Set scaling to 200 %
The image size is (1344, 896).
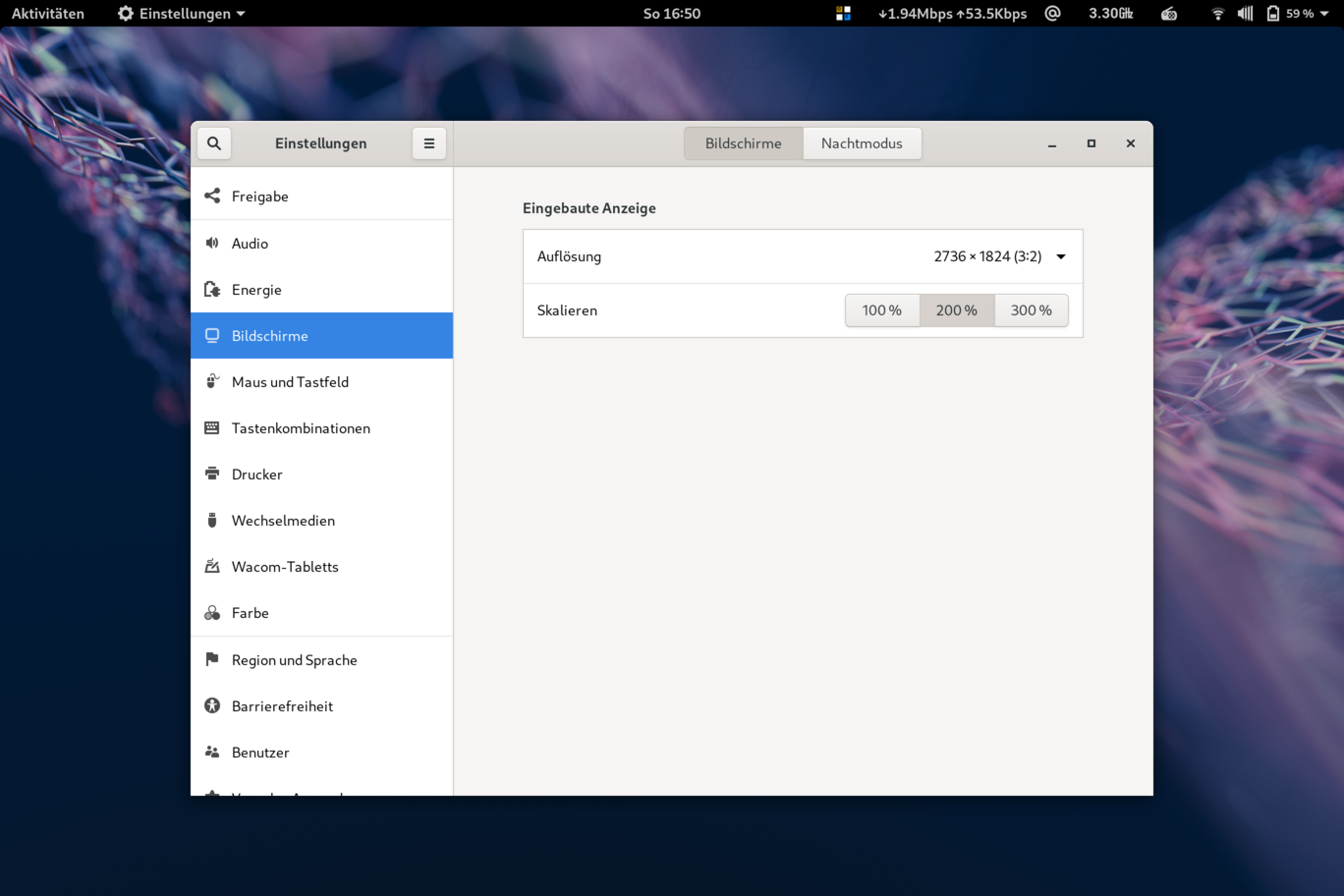coord(957,310)
